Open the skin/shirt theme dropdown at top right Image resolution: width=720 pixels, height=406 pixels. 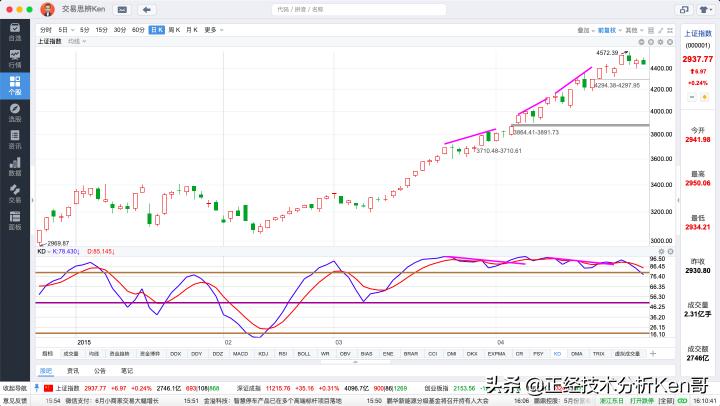pos(705,10)
